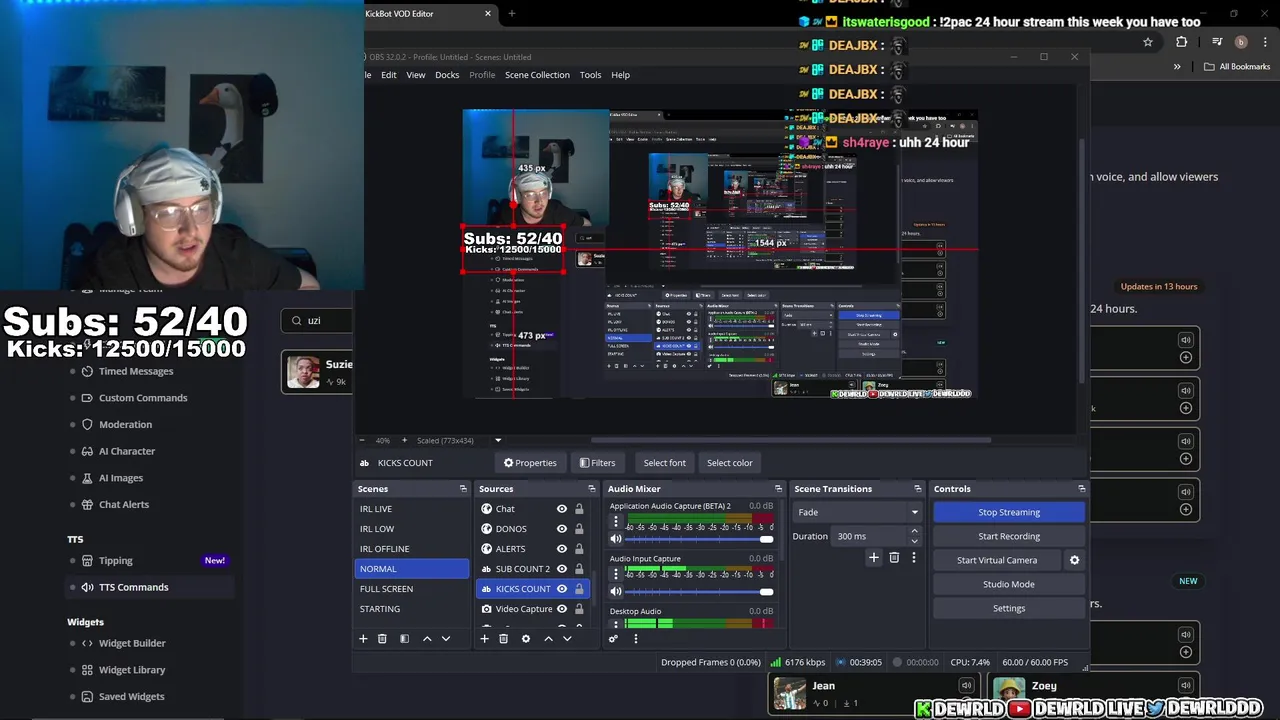Toggle visibility of SUB COUNT 2
1280x720 pixels.
562,569
